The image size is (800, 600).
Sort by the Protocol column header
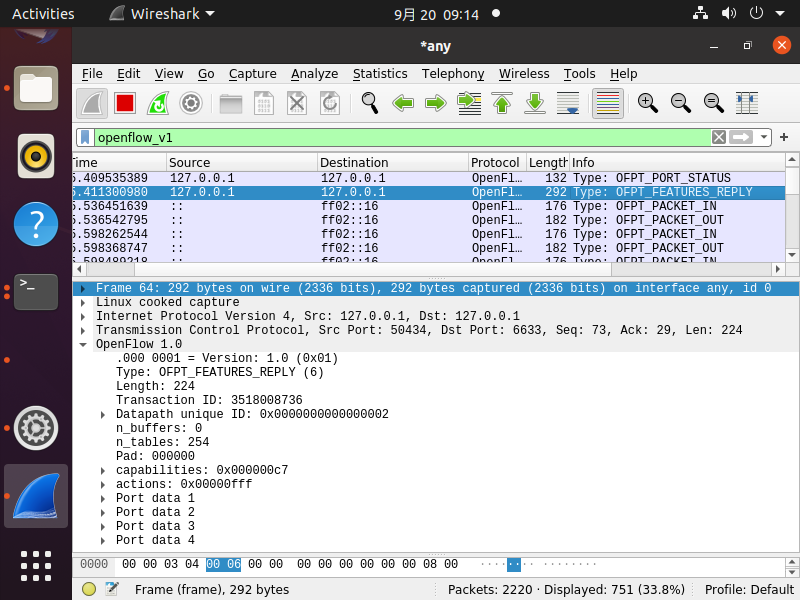click(497, 162)
